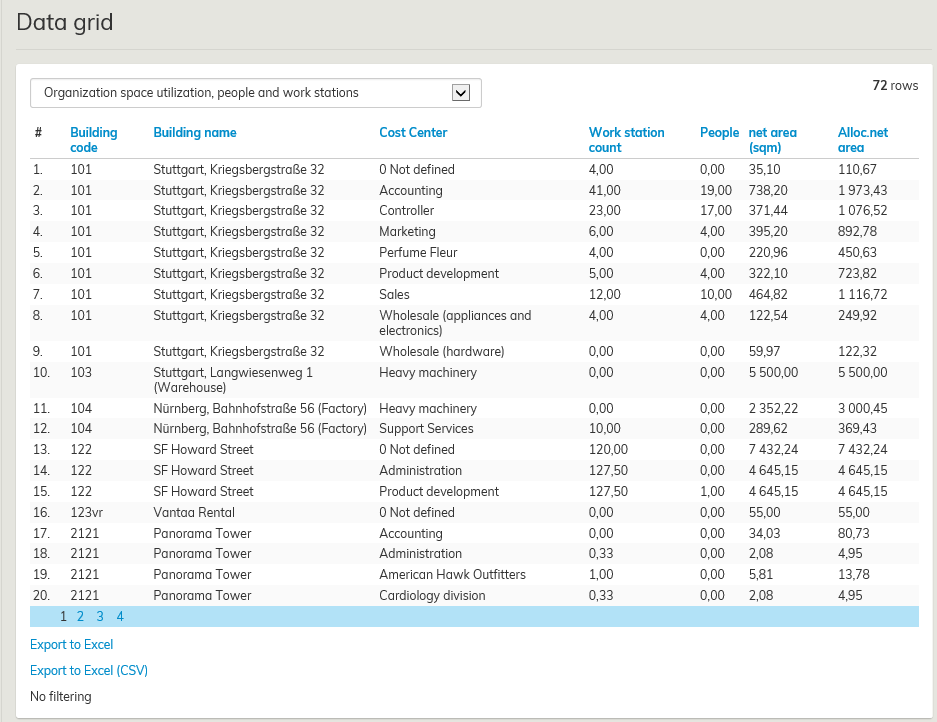Click Export to Excel (CSV) link
Viewport: 937px width, 722px height.
pos(89,670)
